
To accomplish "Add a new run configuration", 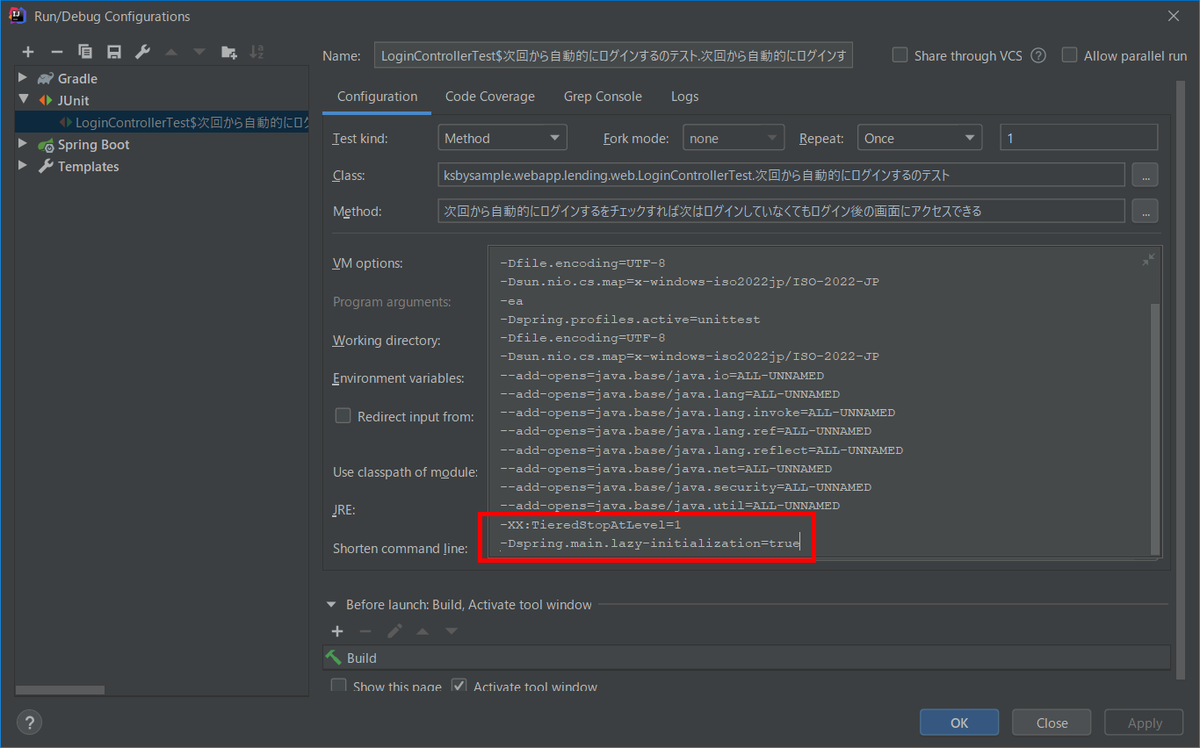I will click(x=28, y=51).
